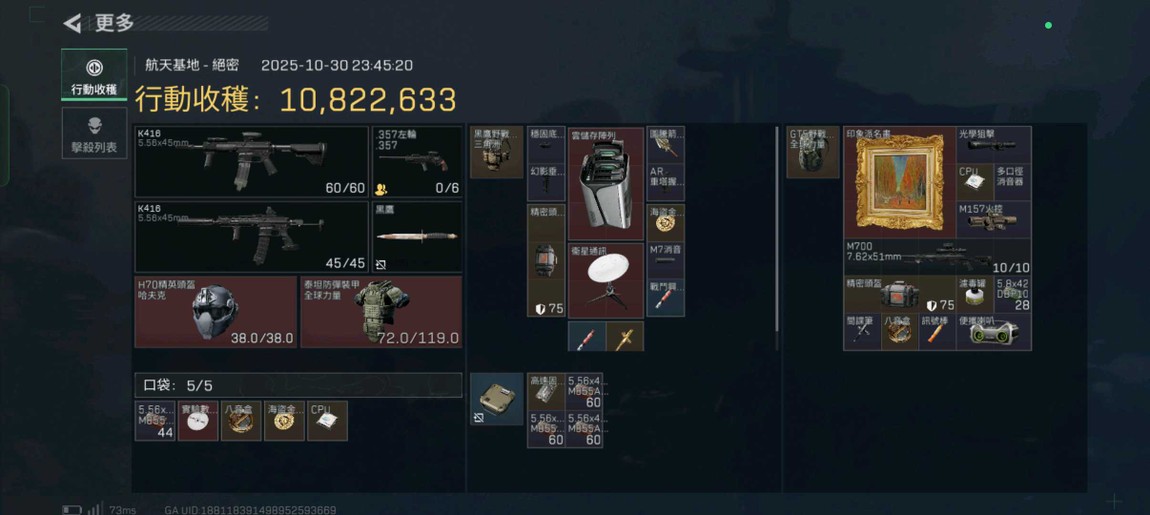Open the 行動收穫 tab
This screenshot has width=1150, height=515.
[94, 74]
